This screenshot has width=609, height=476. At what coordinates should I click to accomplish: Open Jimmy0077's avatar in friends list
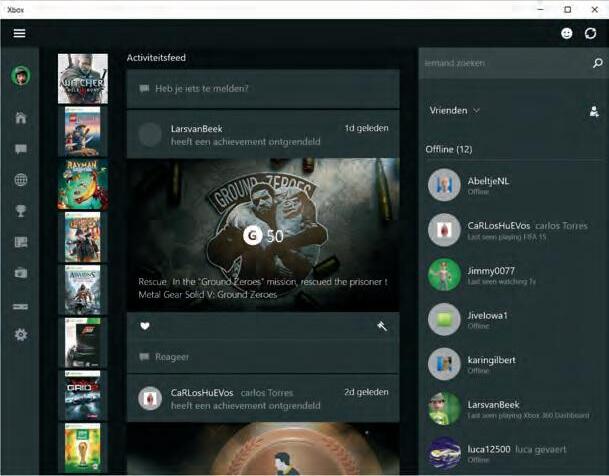pos(444,274)
